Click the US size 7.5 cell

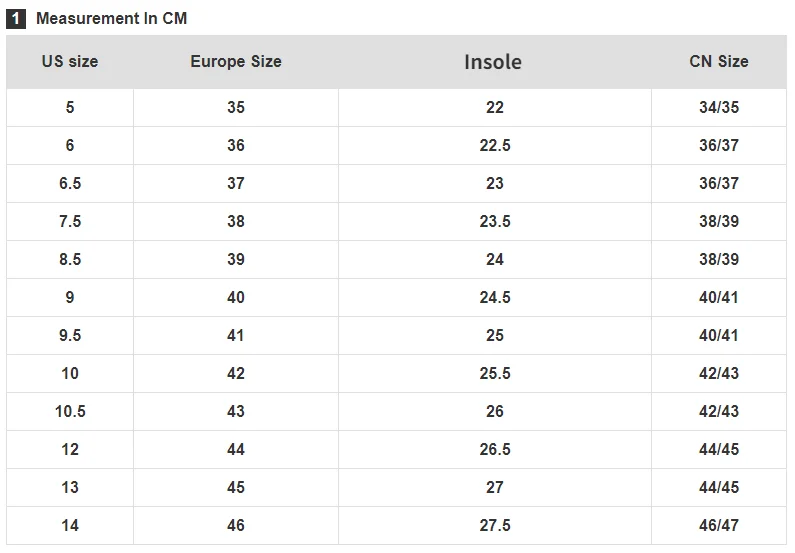[70, 221]
